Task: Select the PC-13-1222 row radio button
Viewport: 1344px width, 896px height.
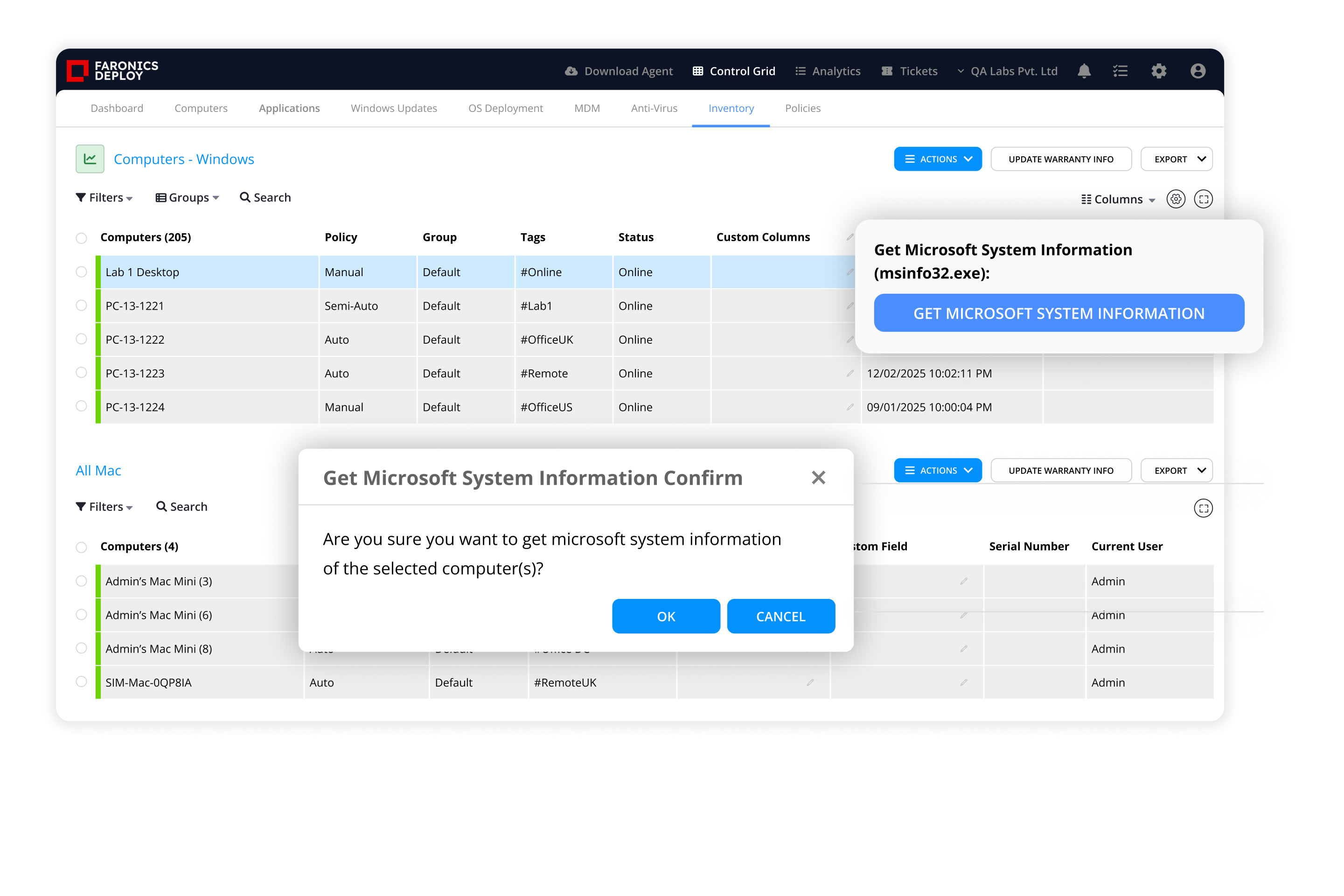Action: [x=81, y=339]
